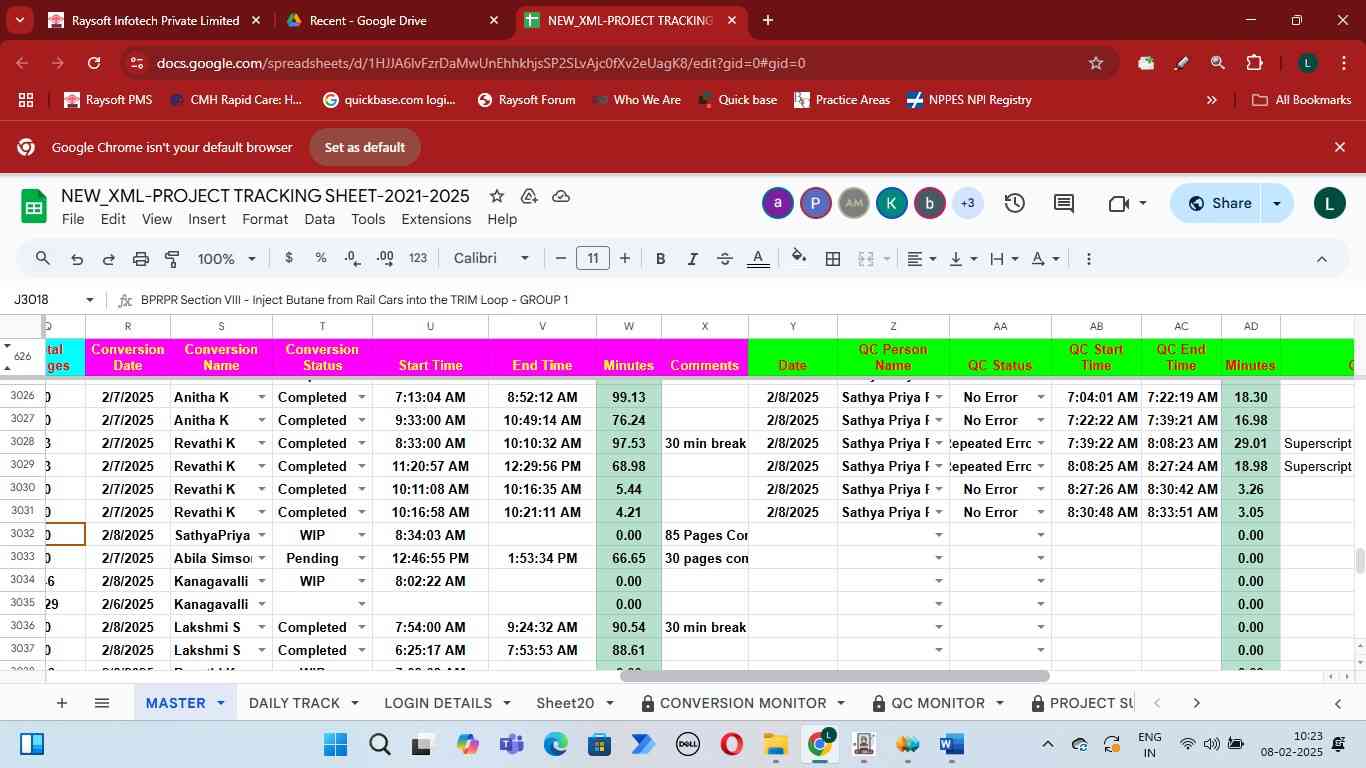This screenshot has height=768, width=1366.
Task: Open the text wrapping dropdown
Action: tap(1004, 259)
